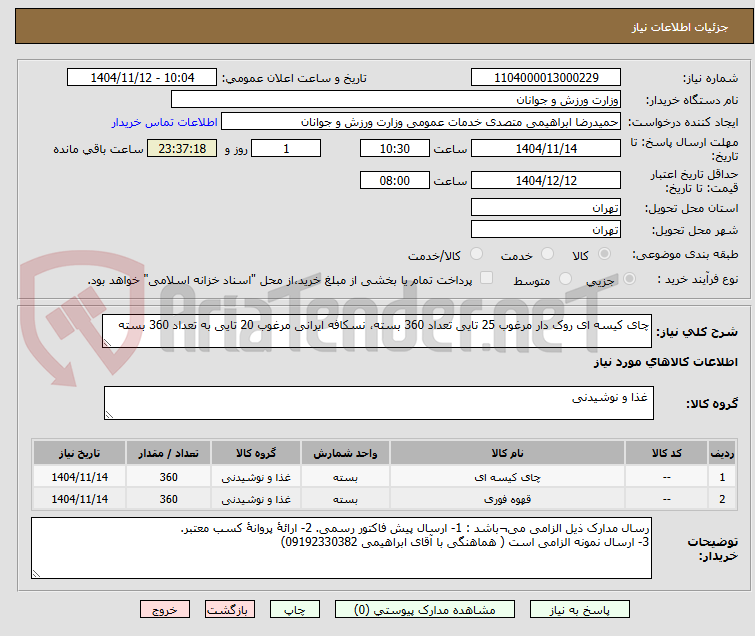
Task: Grab the resize handle of buyer notes box
Action: (x=37, y=573)
